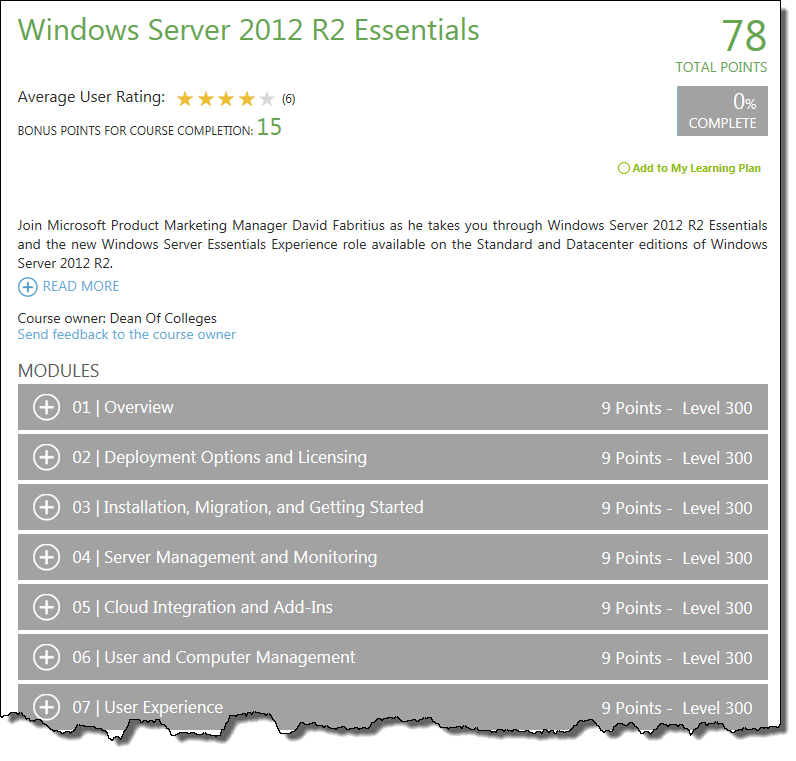Click the 0% COMPLETE progress box
This screenshot has height=761, width=796.
(x=722, y=111)
